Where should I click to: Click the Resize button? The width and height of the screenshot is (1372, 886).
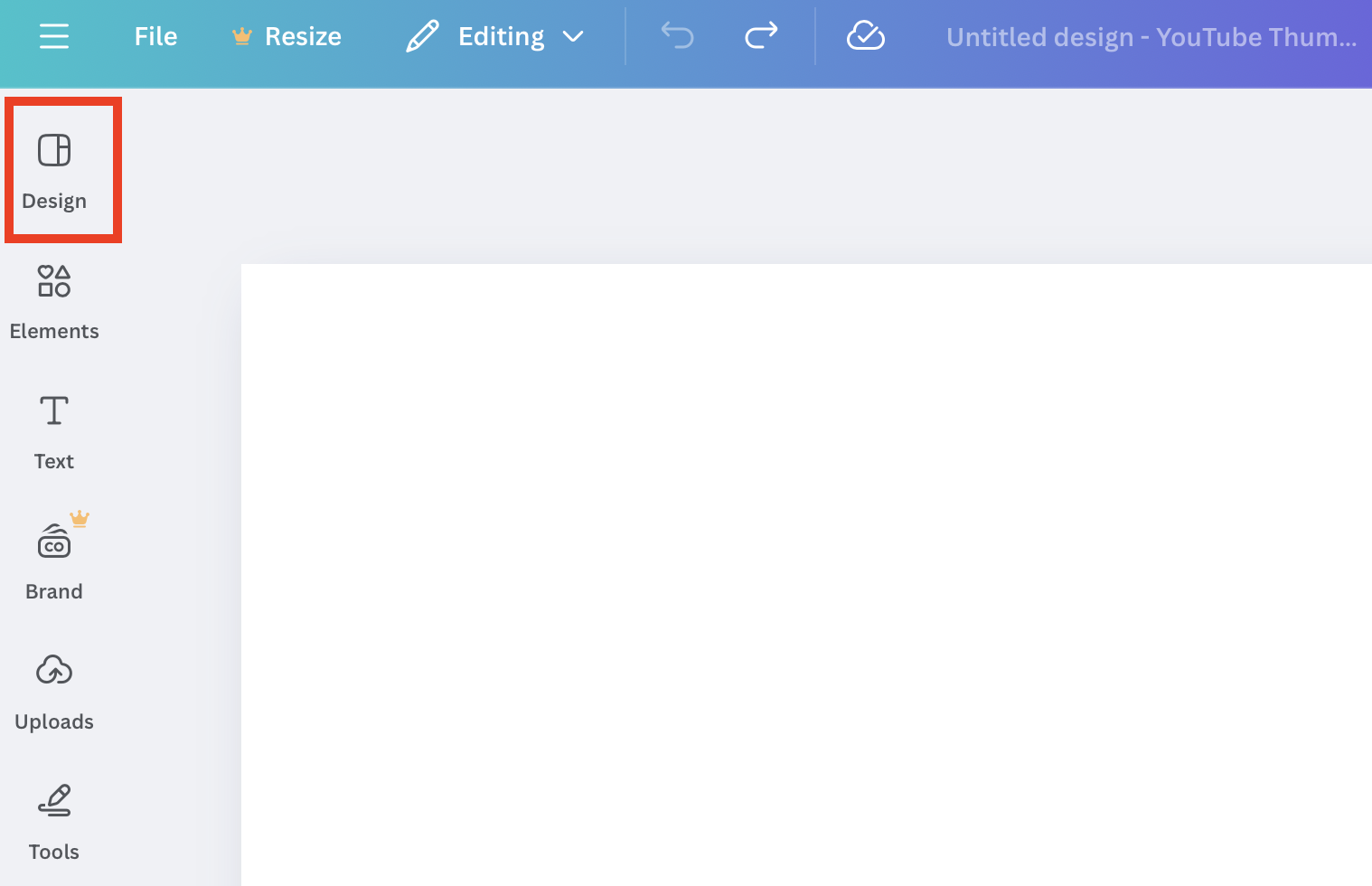tap(303, 36)
